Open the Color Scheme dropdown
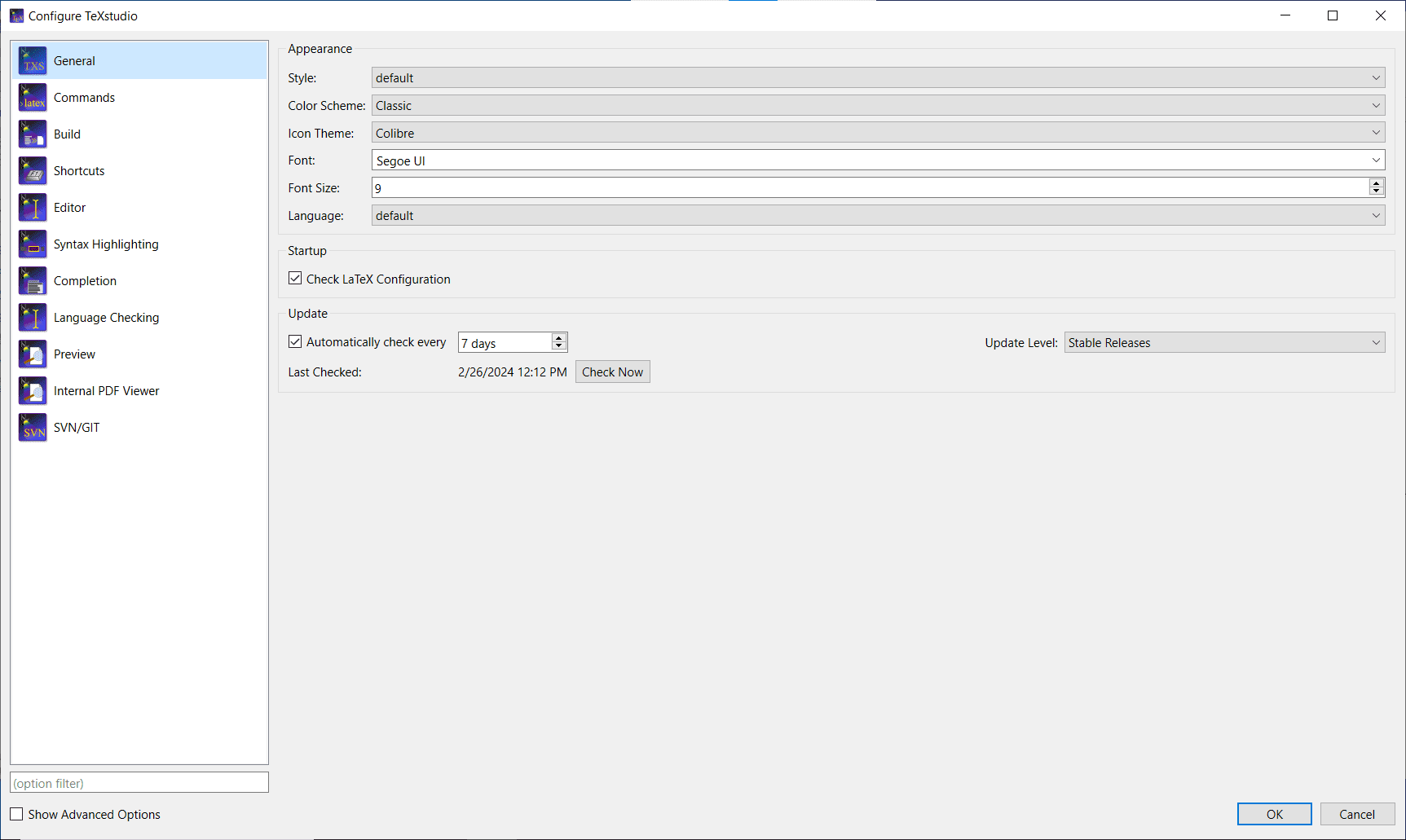Image resolution: width=1406 pixels, height=840 pixels. pyautogui.click(x=878, y=106)
